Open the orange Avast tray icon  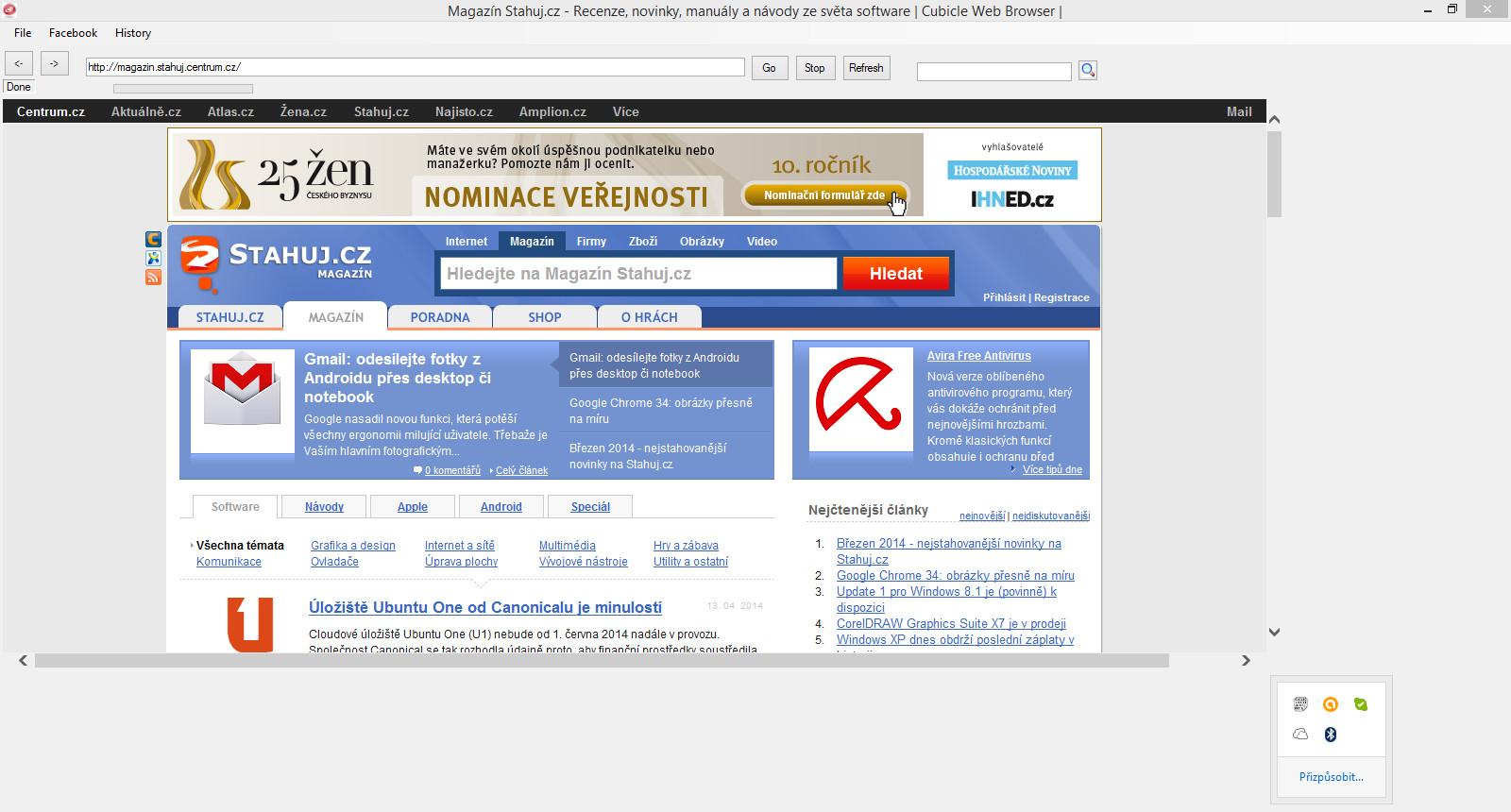pos(1331,704)
